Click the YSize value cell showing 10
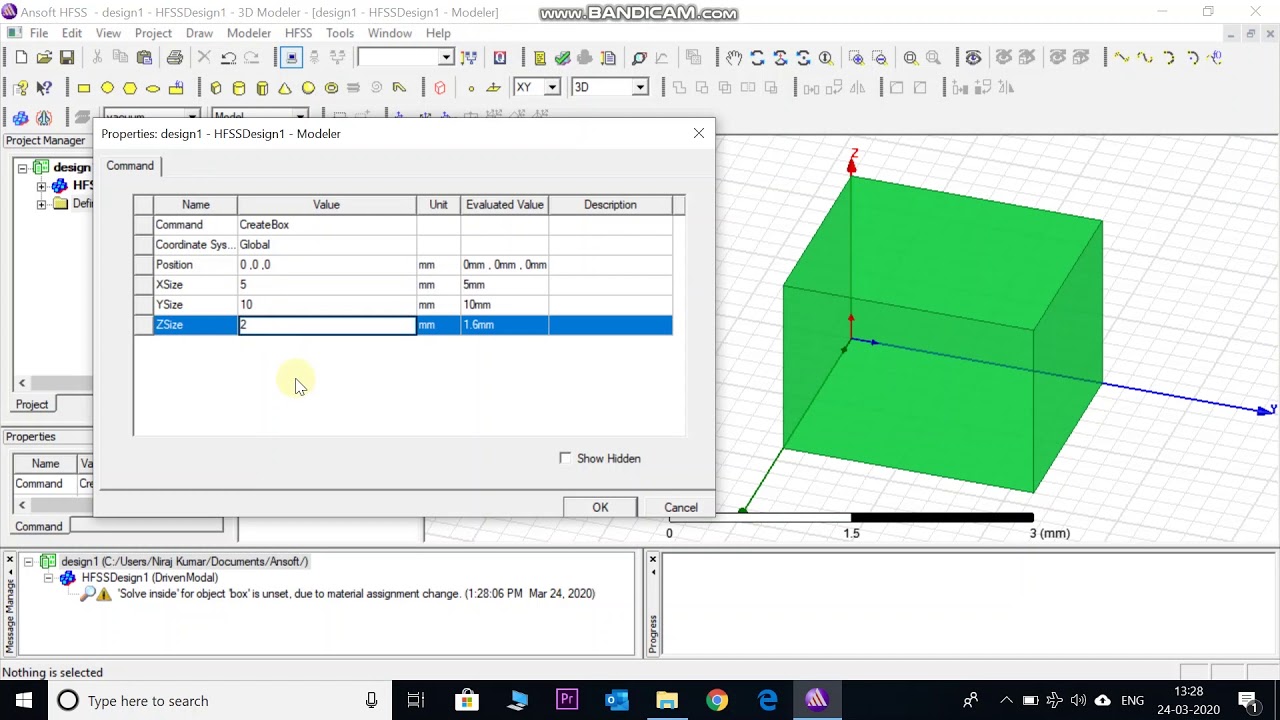Viewport: 1280px width, 720px height. 326,305
